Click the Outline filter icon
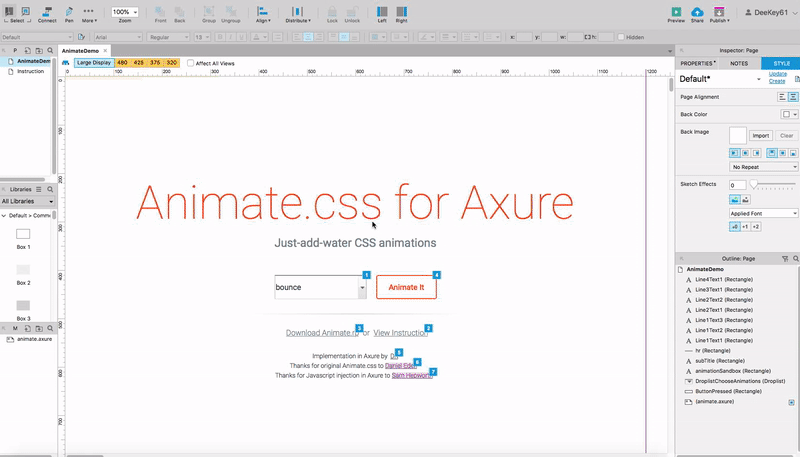This screenshot has width=800, height=457. [785, 259]
